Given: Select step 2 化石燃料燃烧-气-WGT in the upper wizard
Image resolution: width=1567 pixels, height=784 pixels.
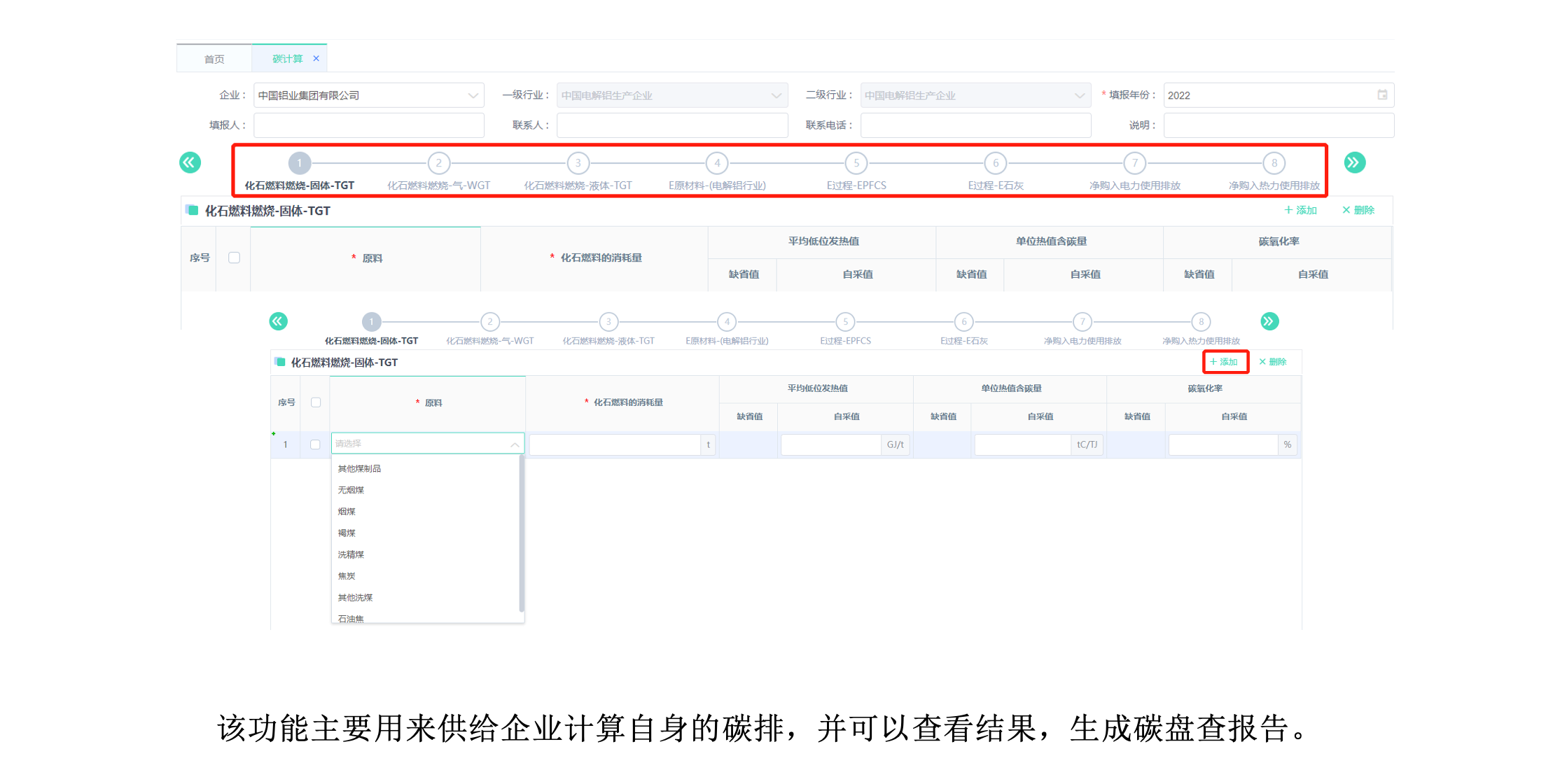Looking at the screenshot, I should (x=439, y=163).
